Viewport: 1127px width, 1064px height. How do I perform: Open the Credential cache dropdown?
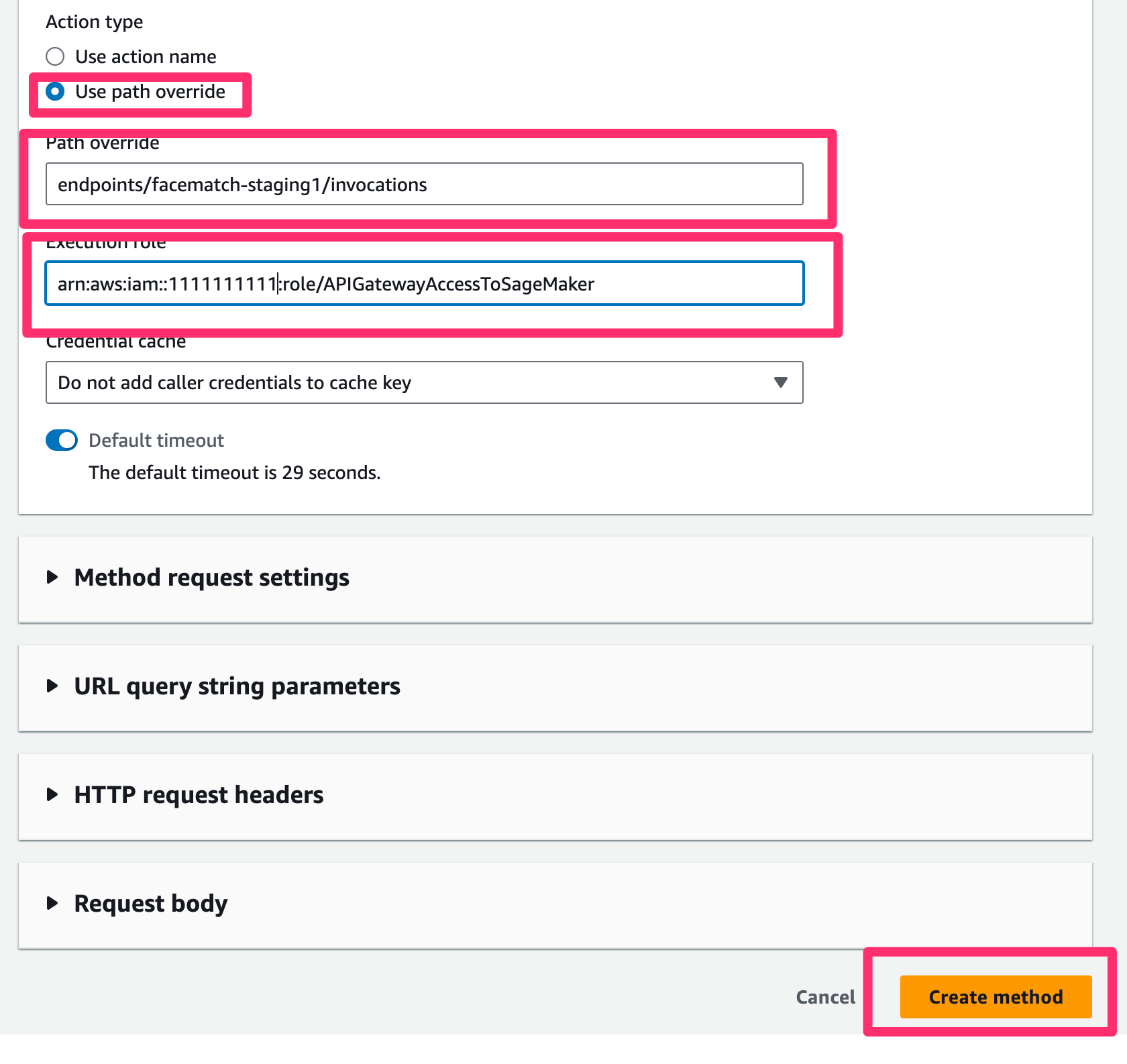[x=424, y=382]
